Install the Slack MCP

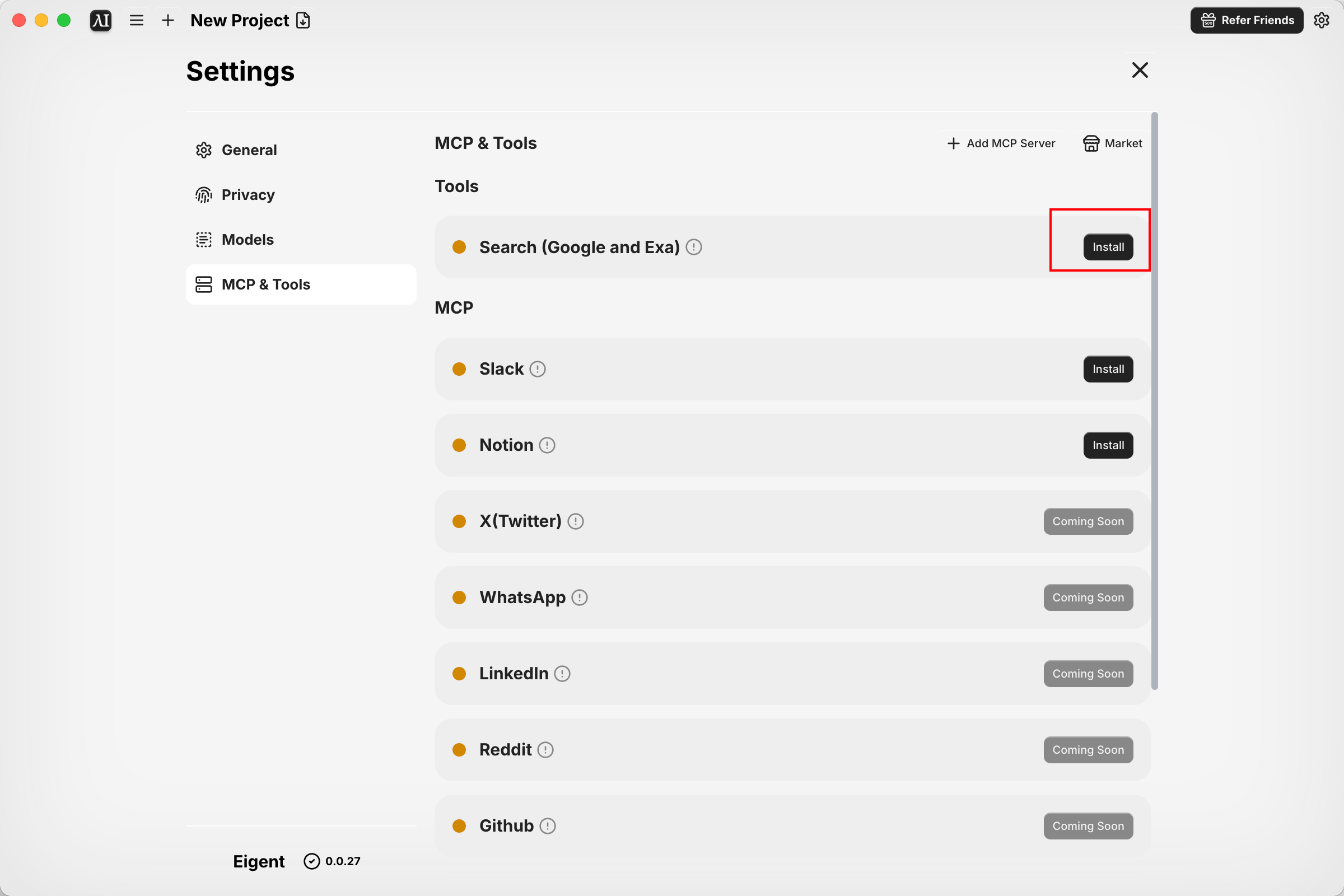(x=1108, y=369)
